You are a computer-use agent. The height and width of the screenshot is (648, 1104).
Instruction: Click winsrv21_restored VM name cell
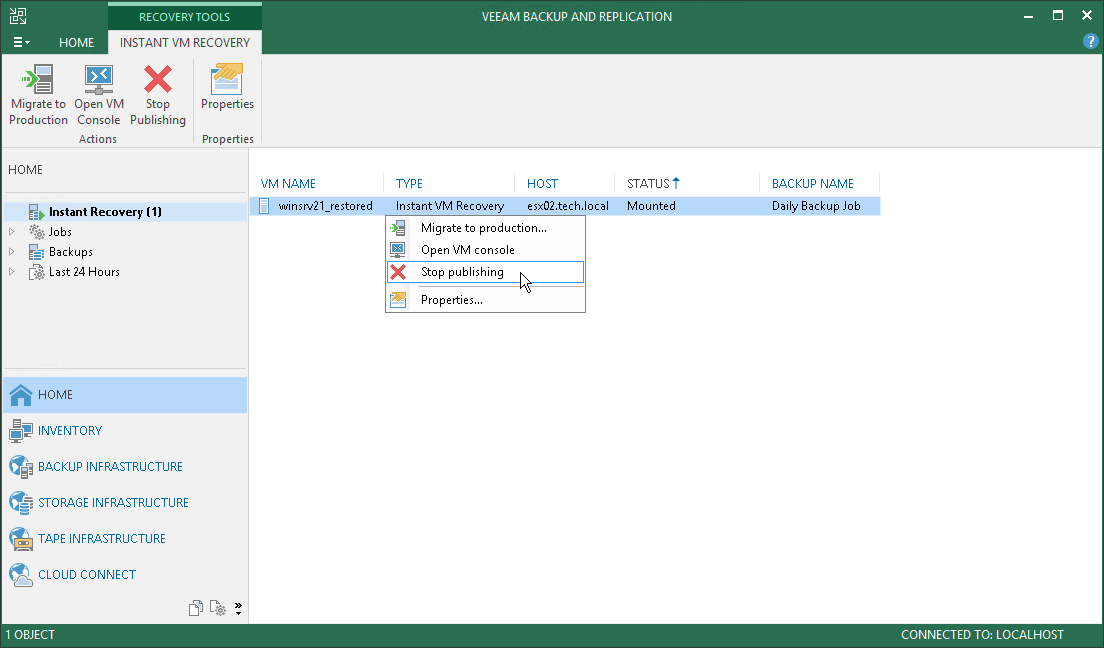tap(325, 206)
